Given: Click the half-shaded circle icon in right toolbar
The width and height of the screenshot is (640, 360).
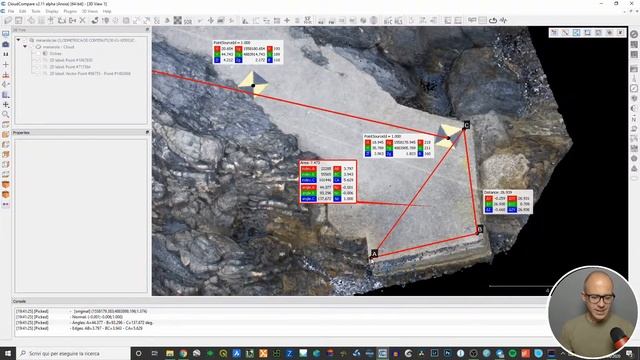Looking at the screenshot, I should (x=634, y=109).
